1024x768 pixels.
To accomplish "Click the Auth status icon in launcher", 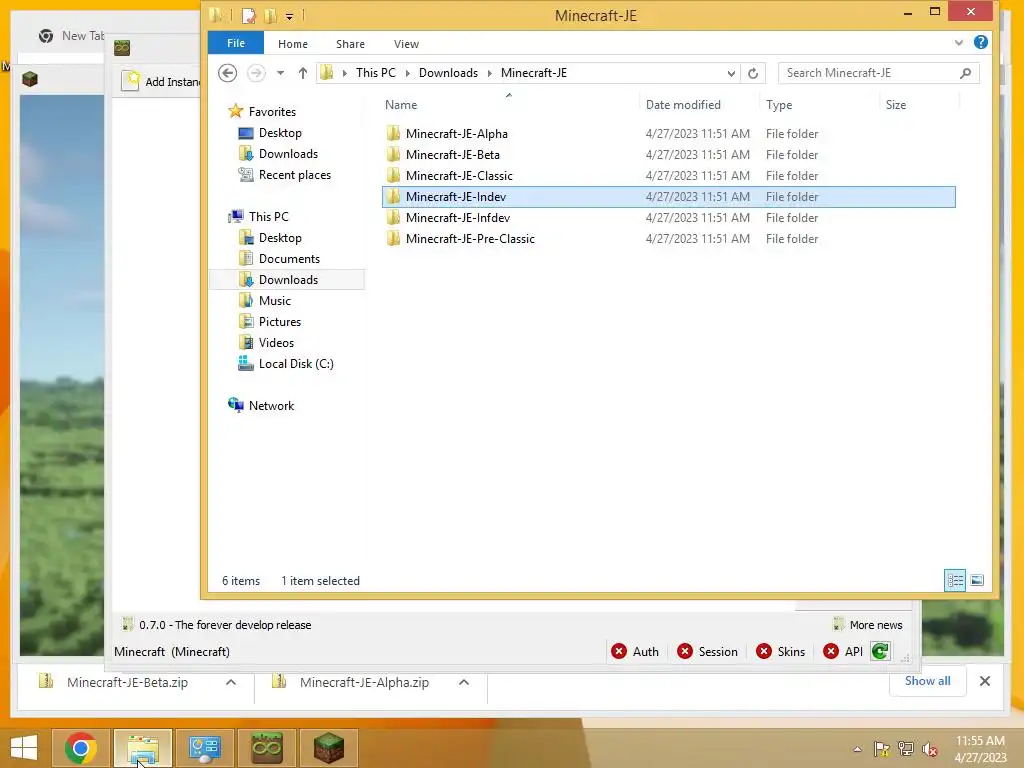I will [x=618, y=651].
